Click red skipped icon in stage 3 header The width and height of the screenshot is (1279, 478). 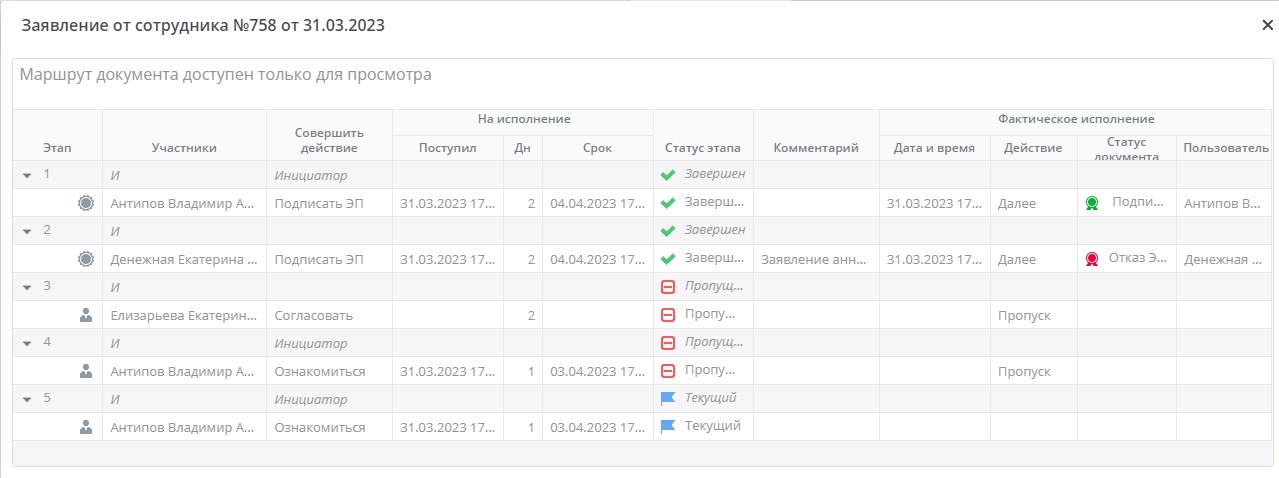coord(668,287)
